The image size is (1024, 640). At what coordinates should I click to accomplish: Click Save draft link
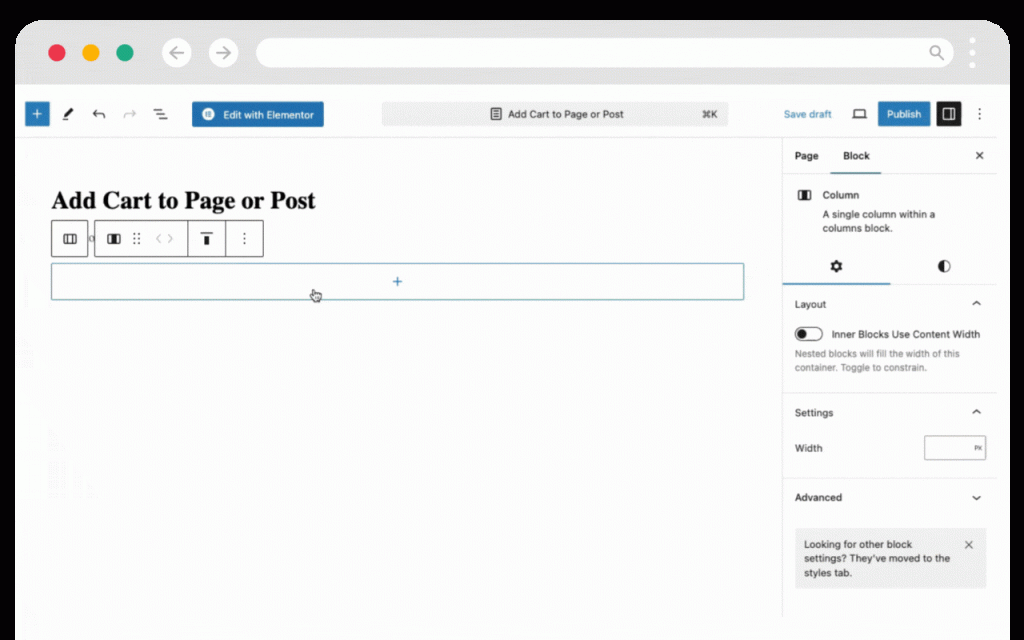click(807, 114)
